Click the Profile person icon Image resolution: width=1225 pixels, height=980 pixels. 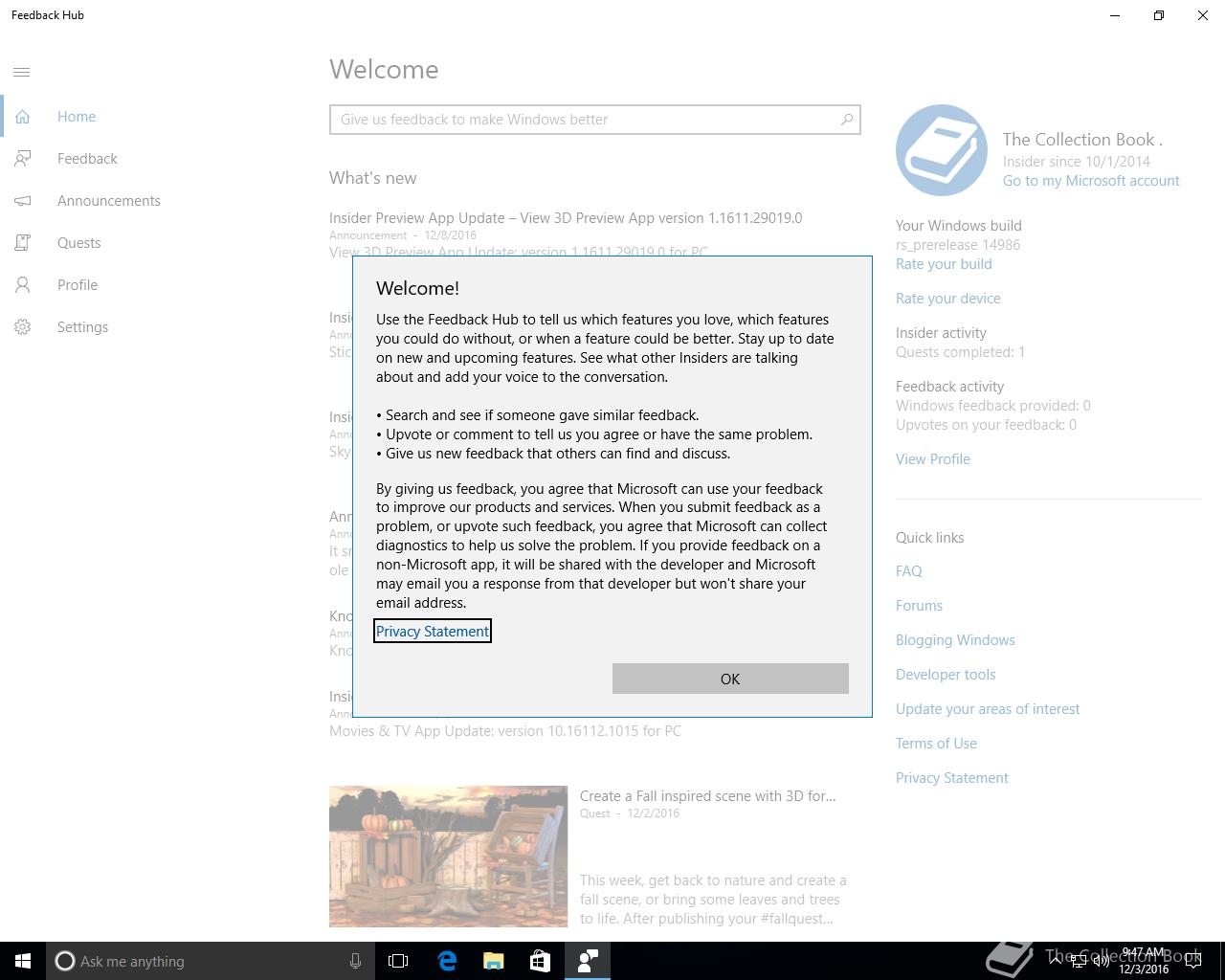[22, 285]
